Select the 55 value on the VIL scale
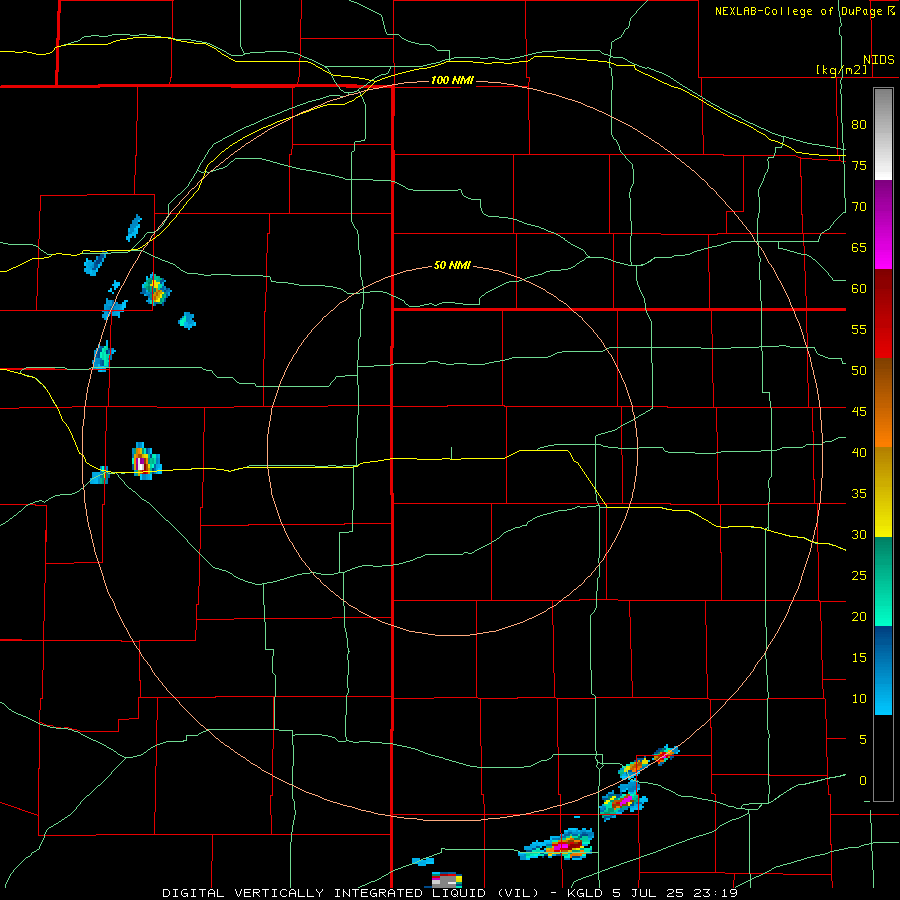The image size is (900, 900). [859, 329]
